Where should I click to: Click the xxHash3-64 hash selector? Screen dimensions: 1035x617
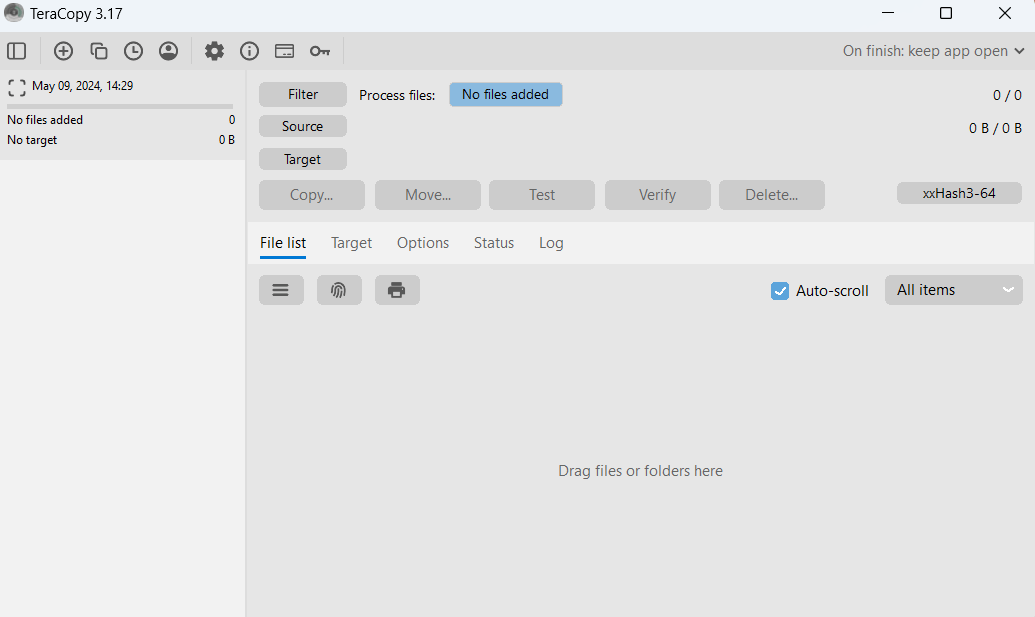coord(958,193)
